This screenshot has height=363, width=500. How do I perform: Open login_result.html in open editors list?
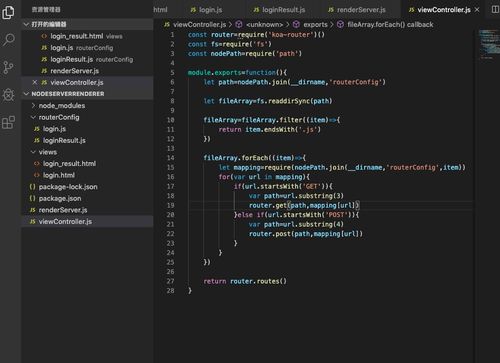tap(86, 36)
